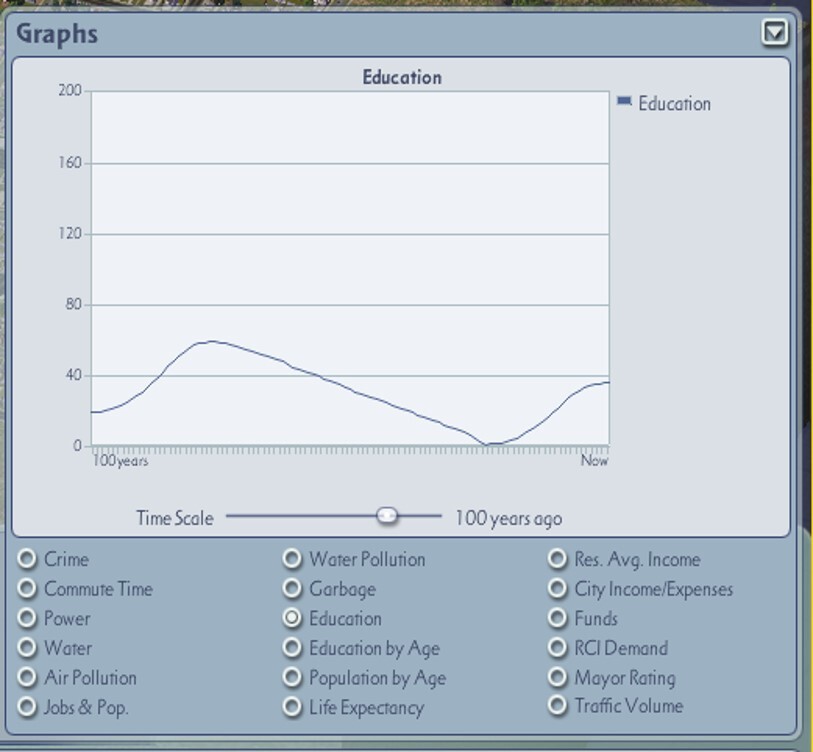Image resolution: width=813 pixels, height=752 pixels.
Task: View the Population by Age graph
Action: pyautogui.click(x=292, y=678)
